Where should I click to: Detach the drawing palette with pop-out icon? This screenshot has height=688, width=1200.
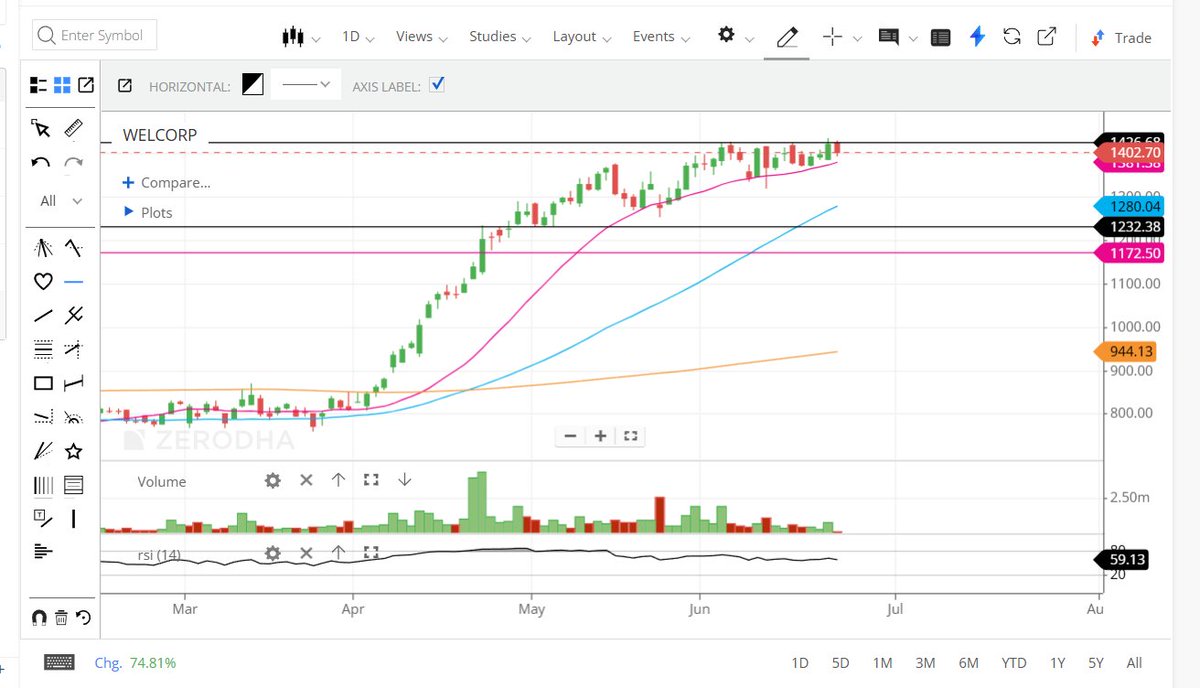coord(86,85)
